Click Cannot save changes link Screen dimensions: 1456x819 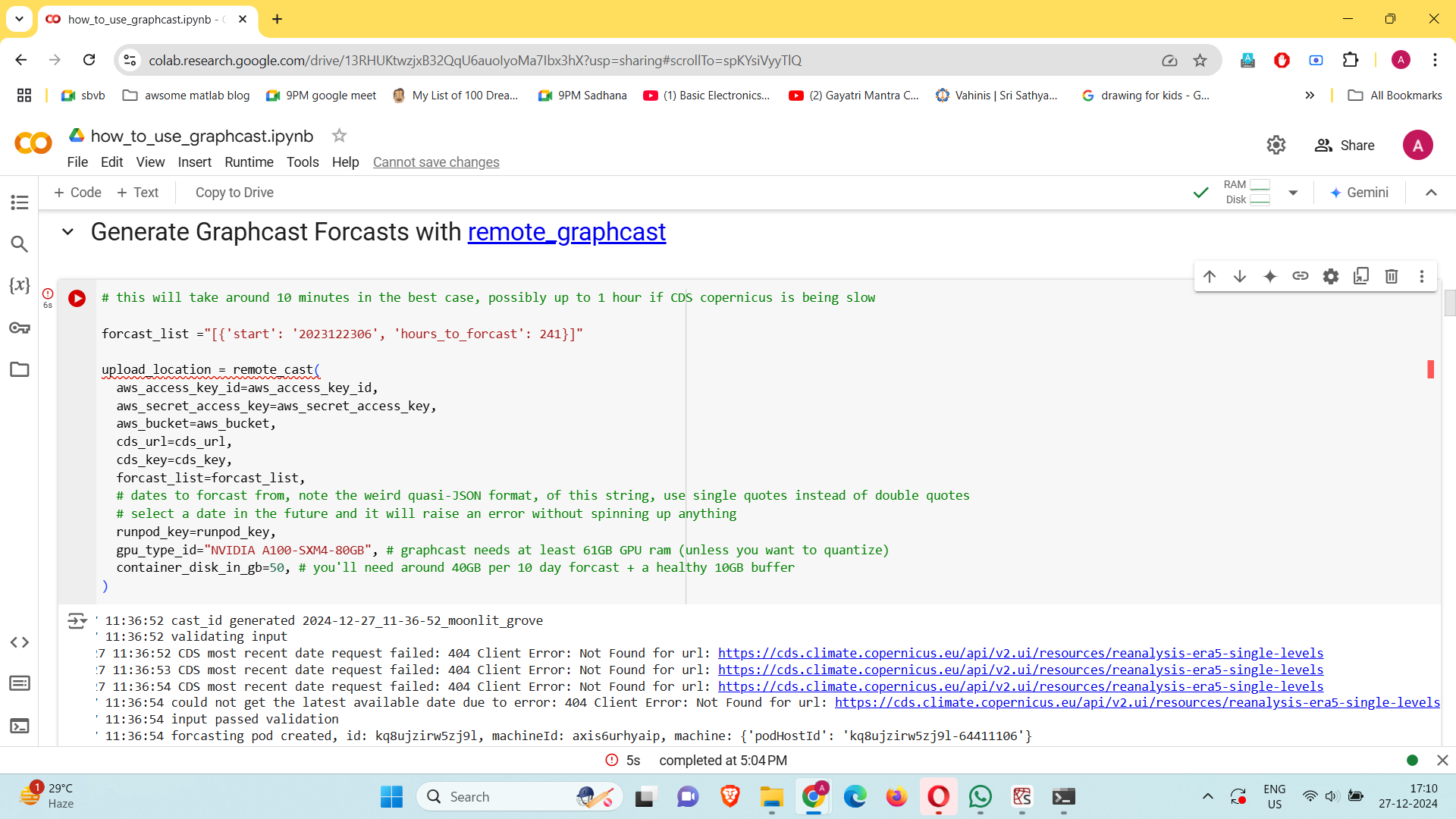(x=436, y=162)
